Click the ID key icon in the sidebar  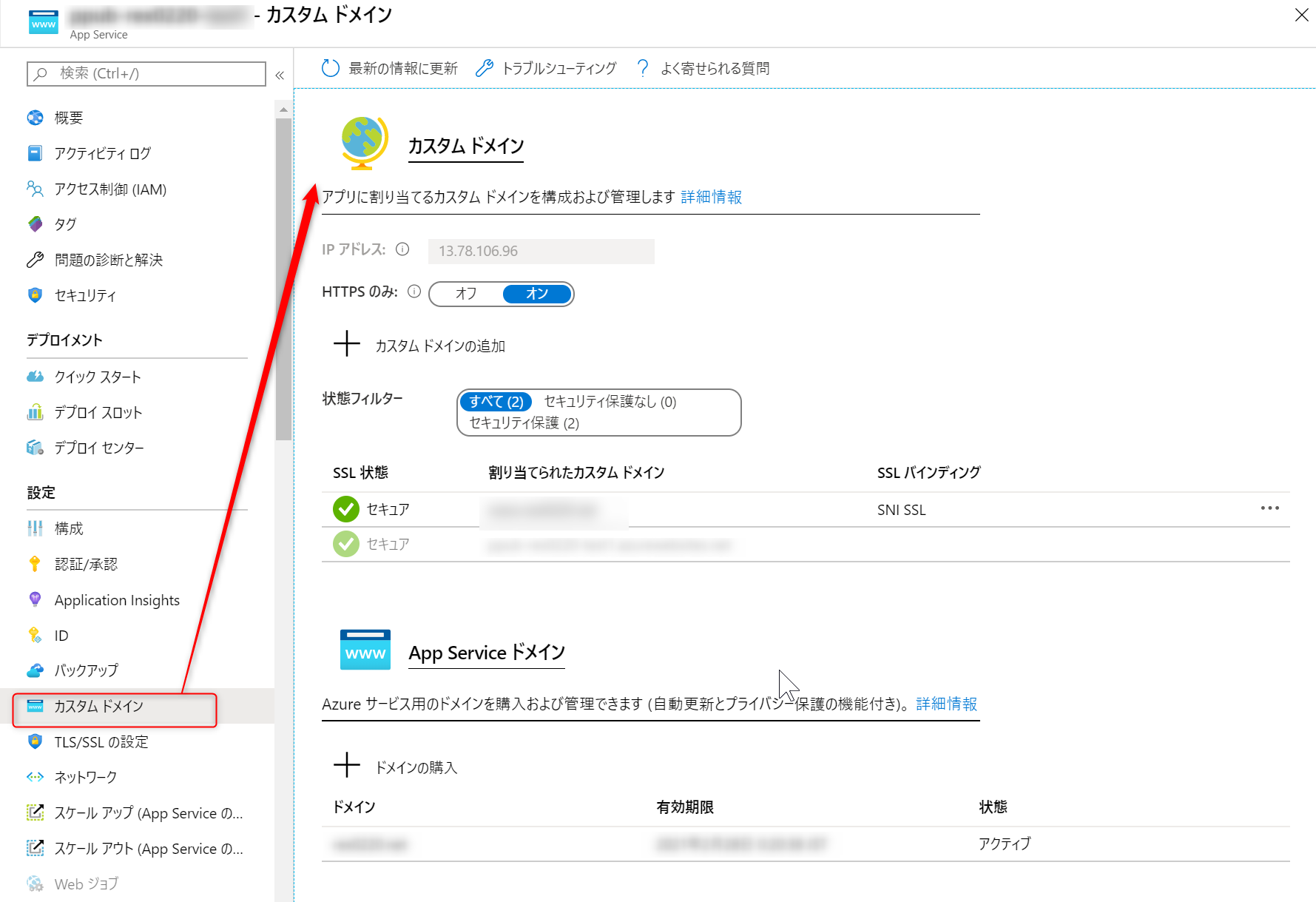tap(35, 635)
